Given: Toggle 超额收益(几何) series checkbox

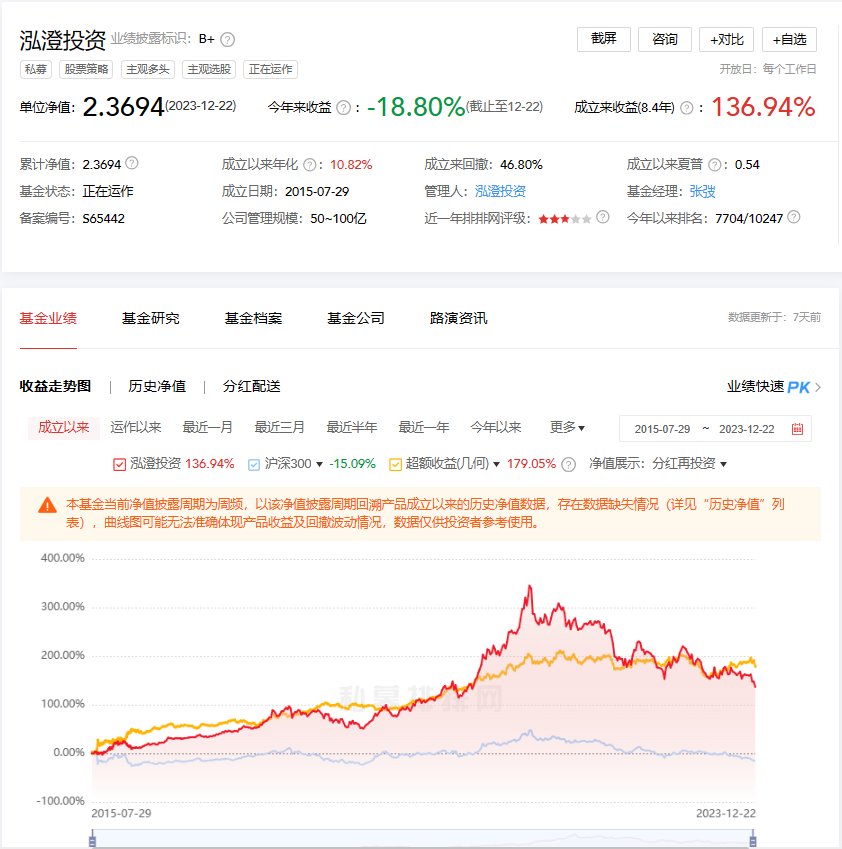Looking at the screenshot, I should point(396,465).
